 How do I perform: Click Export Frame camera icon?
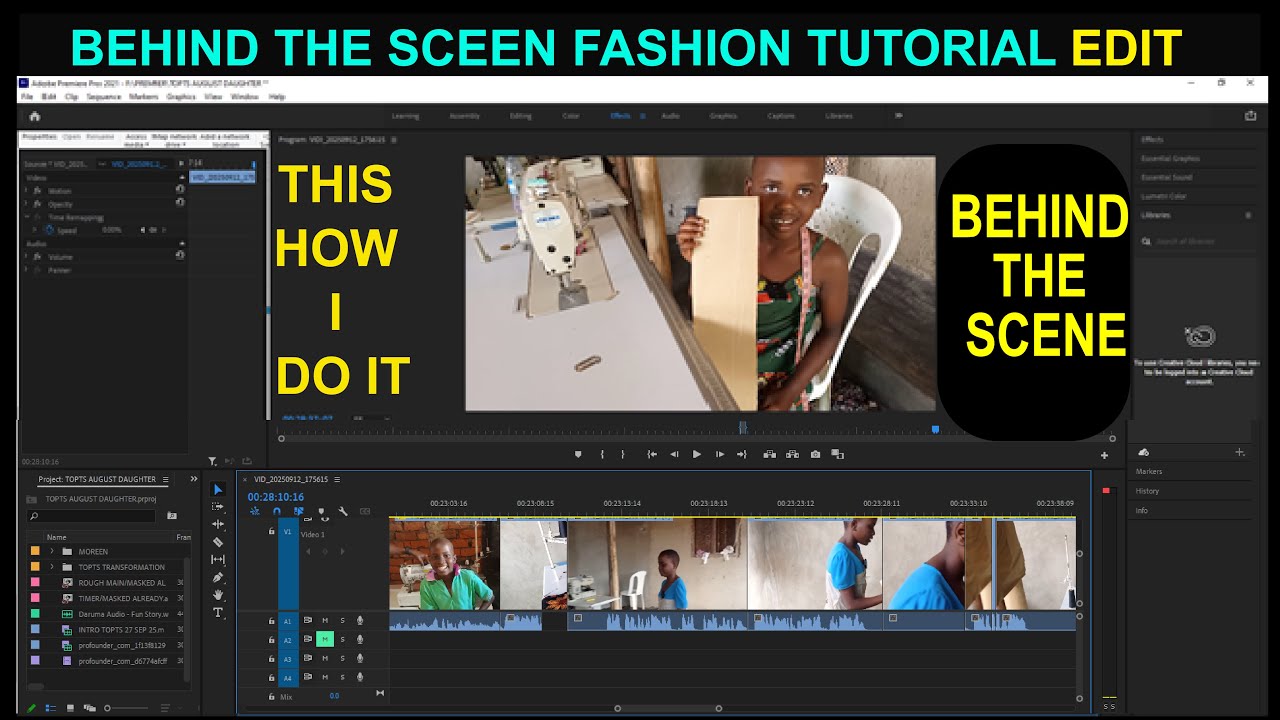(815, 454)
